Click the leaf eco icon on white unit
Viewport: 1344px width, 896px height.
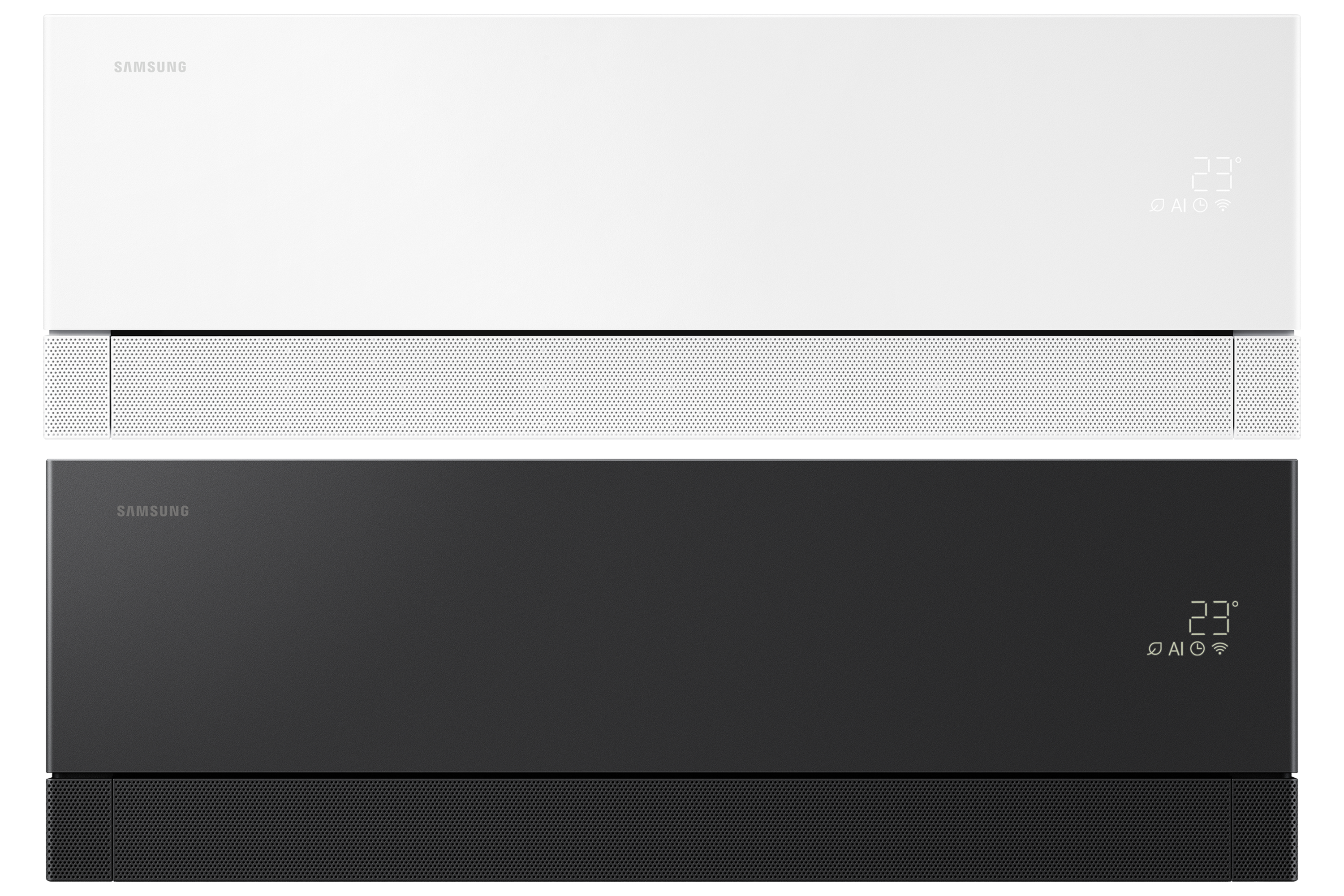(x=1157, y=206)
